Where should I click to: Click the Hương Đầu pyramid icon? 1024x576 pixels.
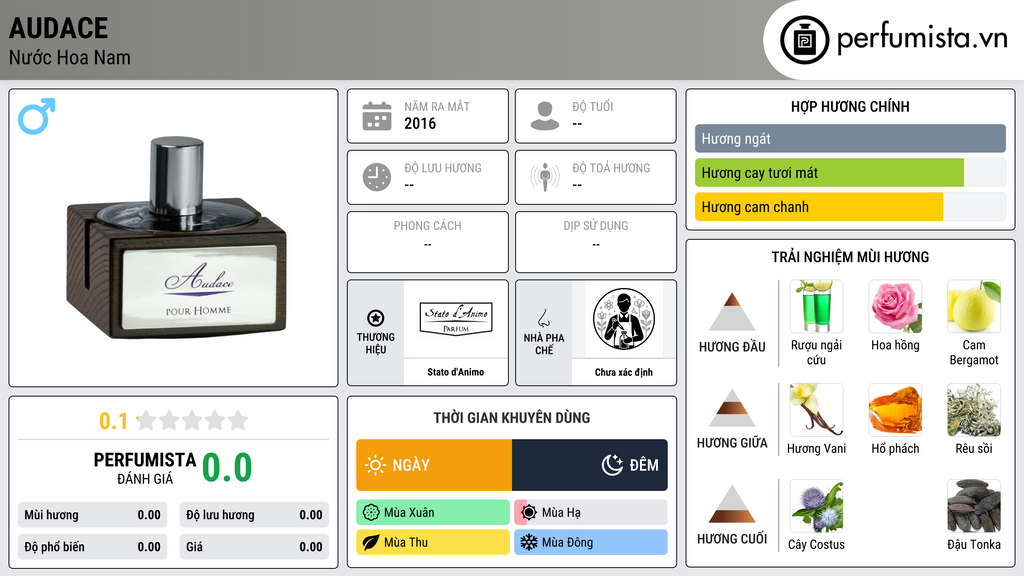(732, 312)
